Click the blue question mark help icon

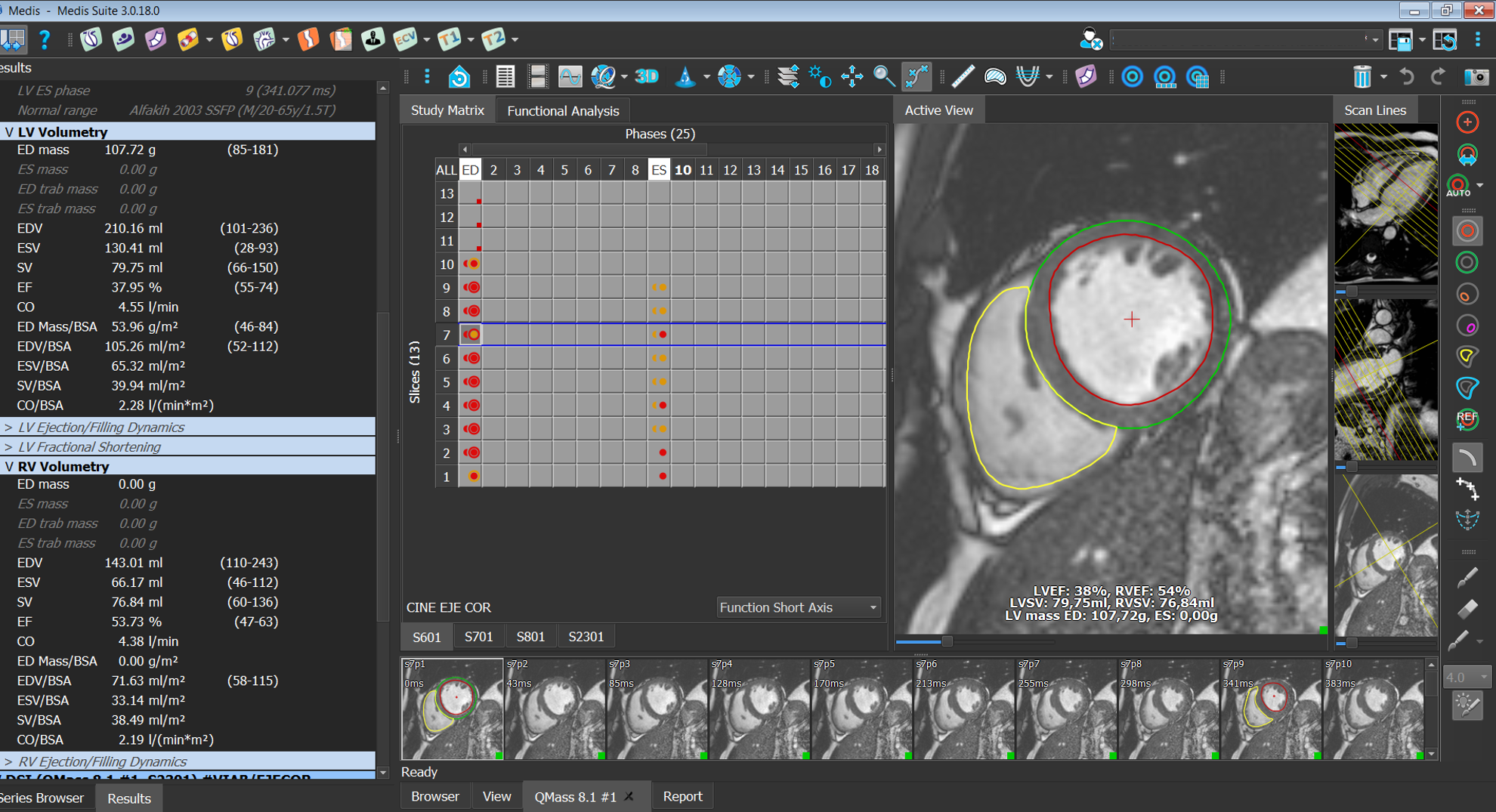[45, 39]
